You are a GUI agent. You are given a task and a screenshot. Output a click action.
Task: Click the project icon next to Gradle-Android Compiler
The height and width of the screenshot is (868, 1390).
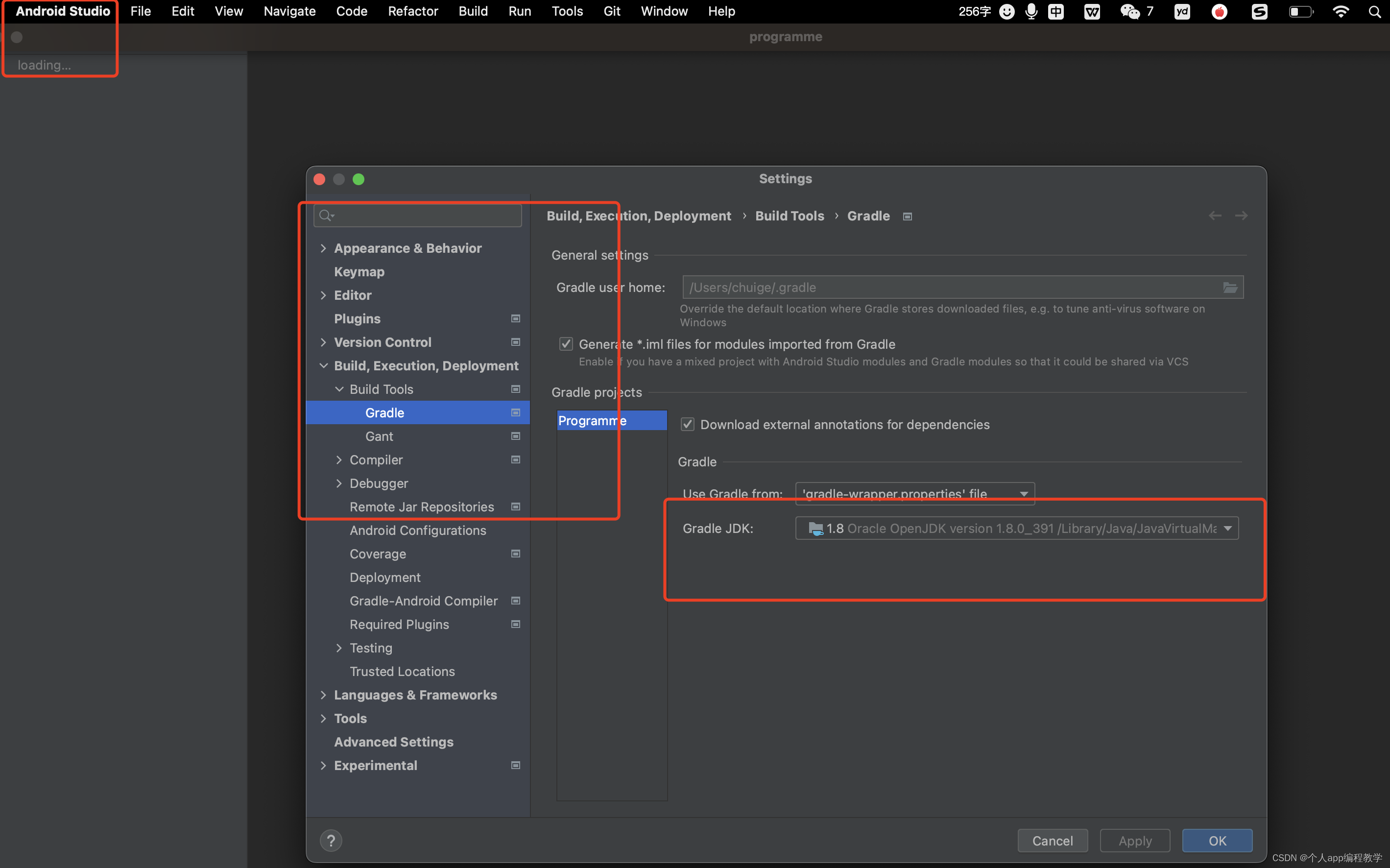(x=515, y=601)
